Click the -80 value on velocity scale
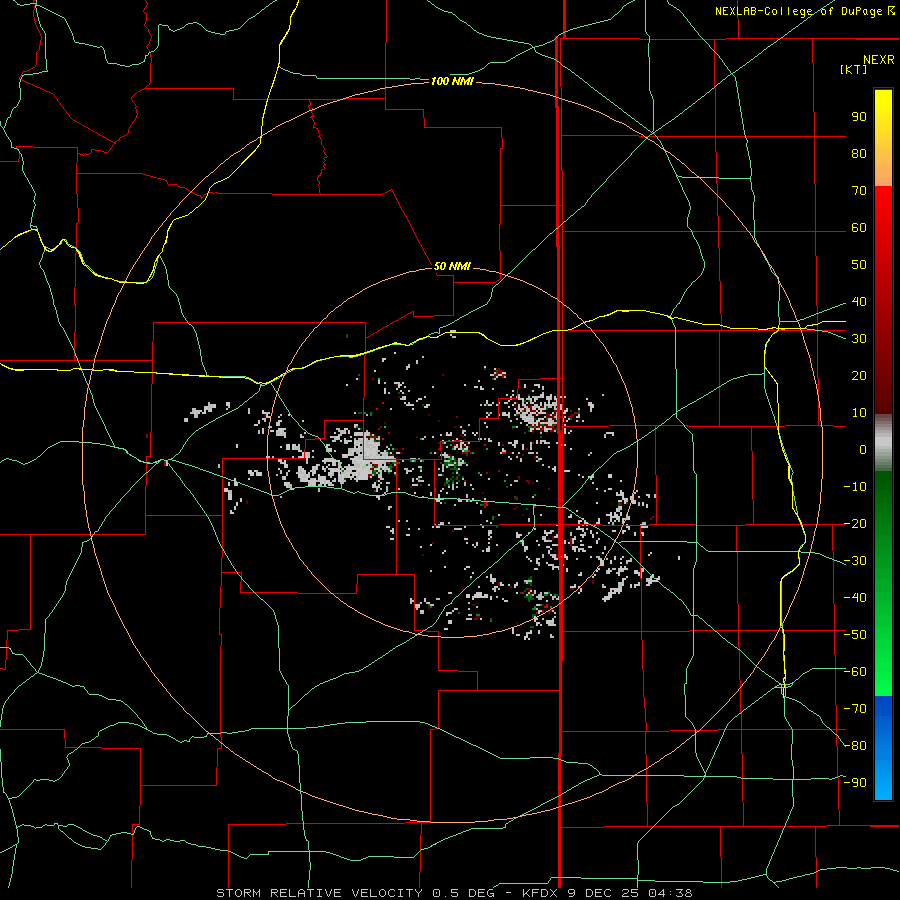This screenshot has width=900, height=900. pos(855,746)
